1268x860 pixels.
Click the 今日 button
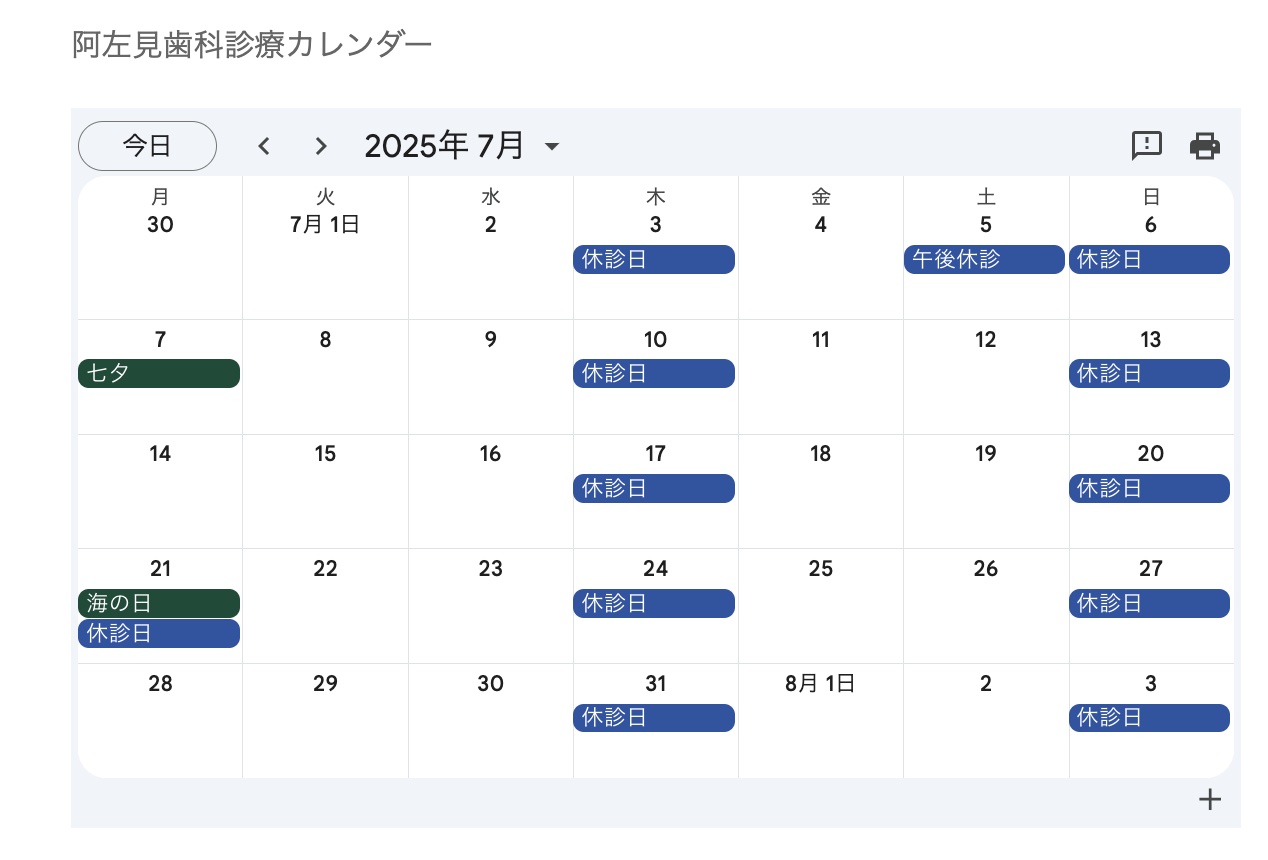[x=147, y=146]
